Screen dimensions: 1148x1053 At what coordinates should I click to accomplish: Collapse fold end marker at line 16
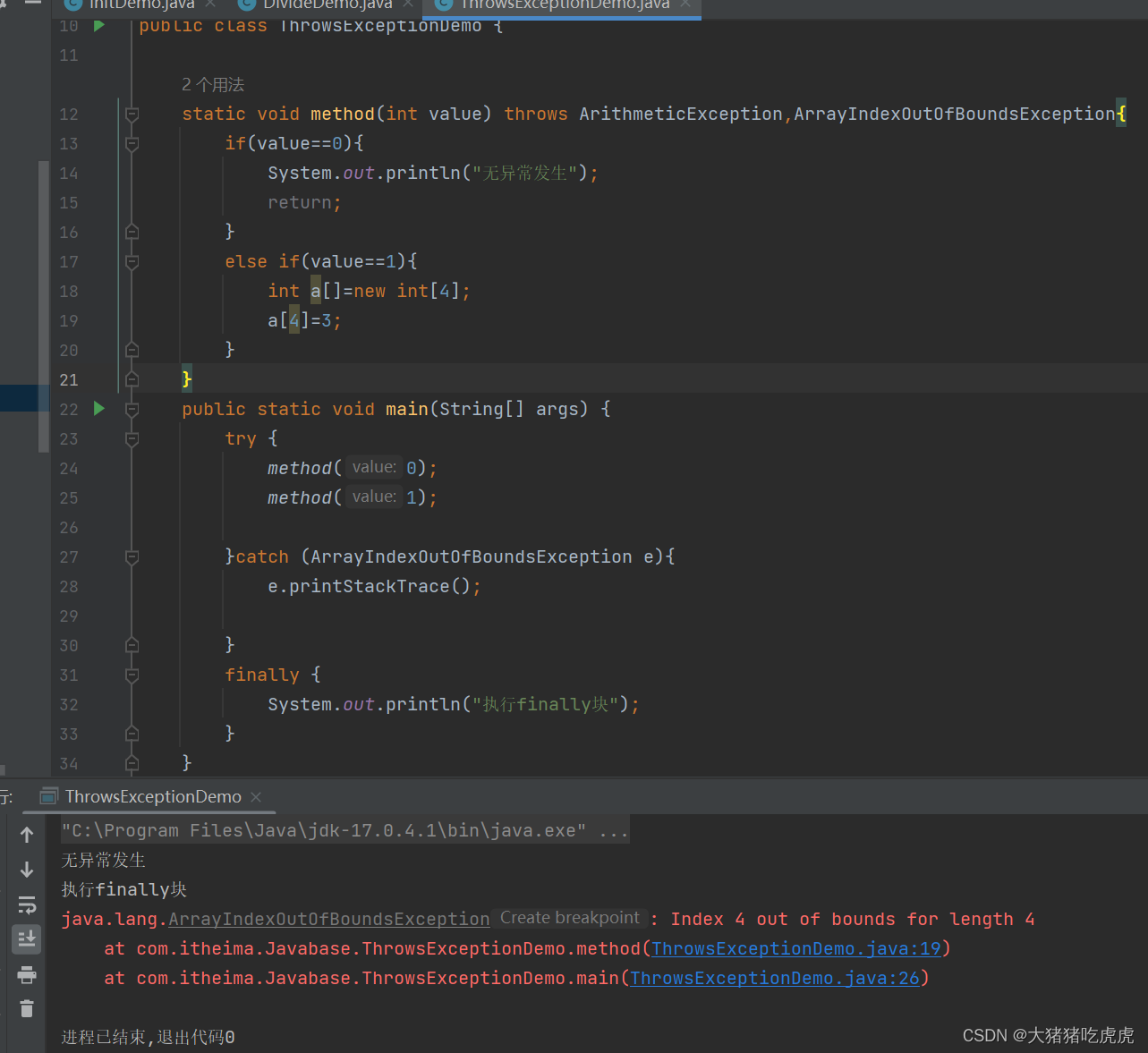coord(132,232)
